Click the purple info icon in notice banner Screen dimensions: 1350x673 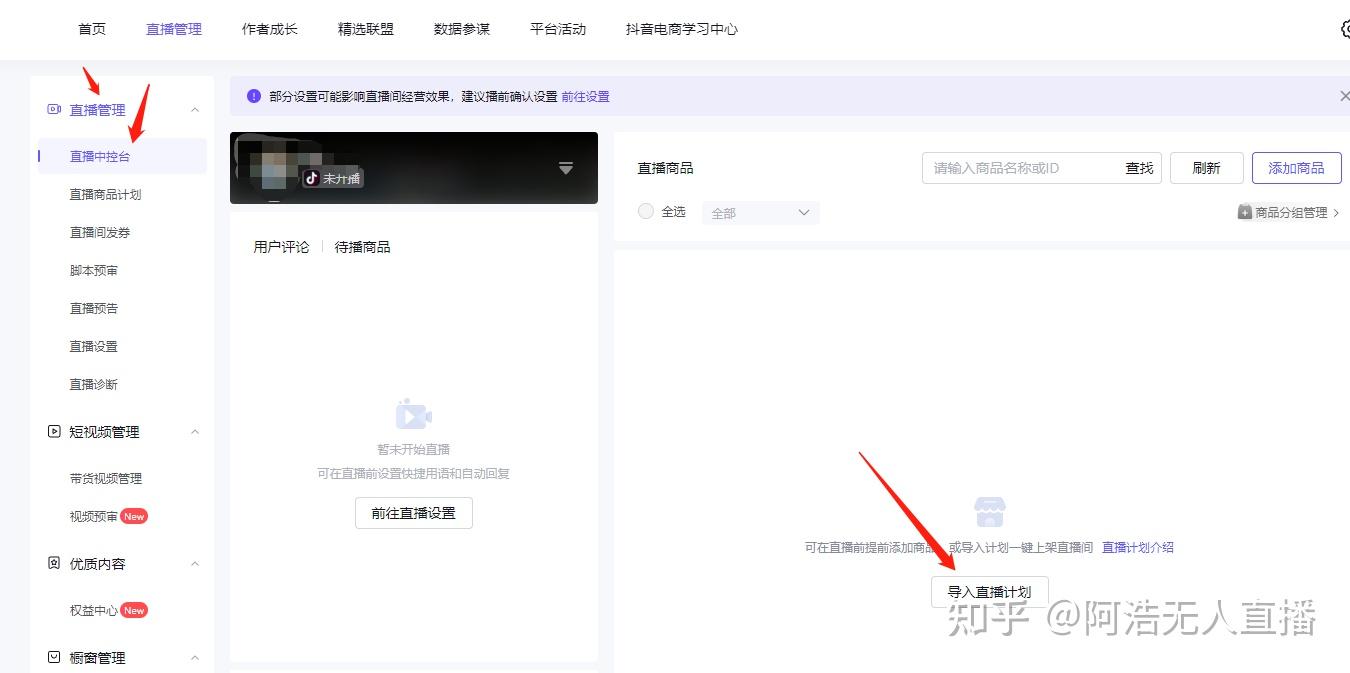tap(254, 96)
